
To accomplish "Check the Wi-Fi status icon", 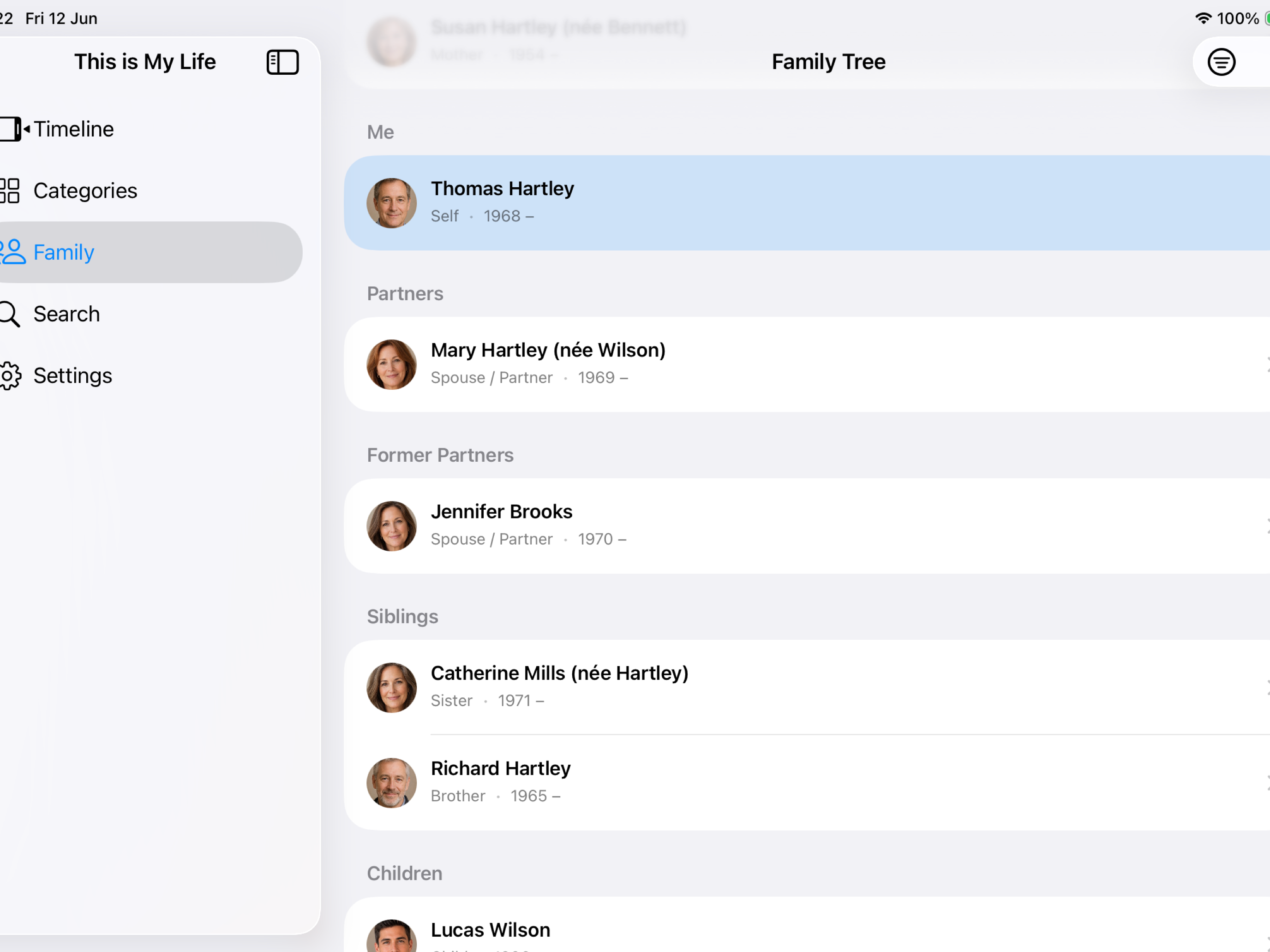I will 1203,18.
